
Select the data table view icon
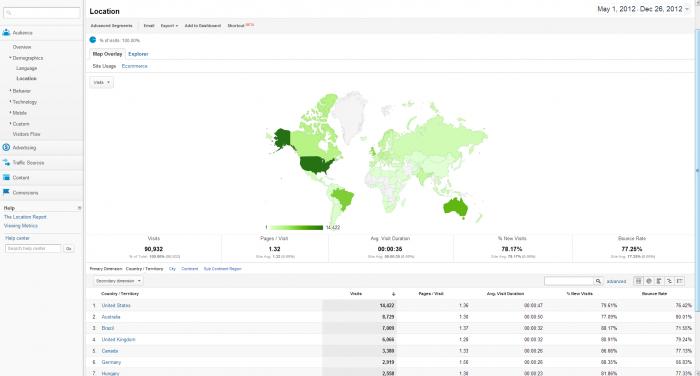pyautogui.click(x=638, y=281)
